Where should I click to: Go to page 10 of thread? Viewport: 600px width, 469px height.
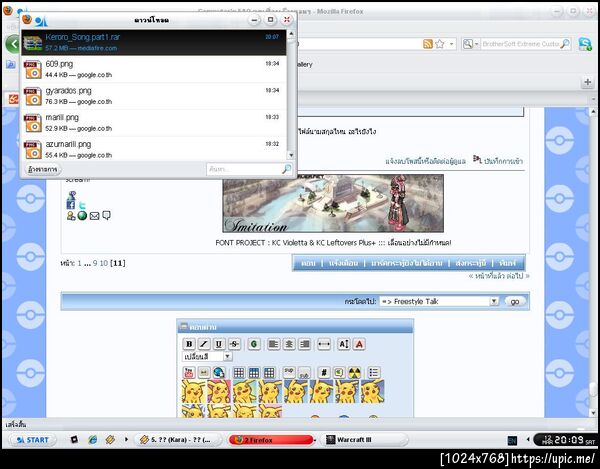click(104, 263)
